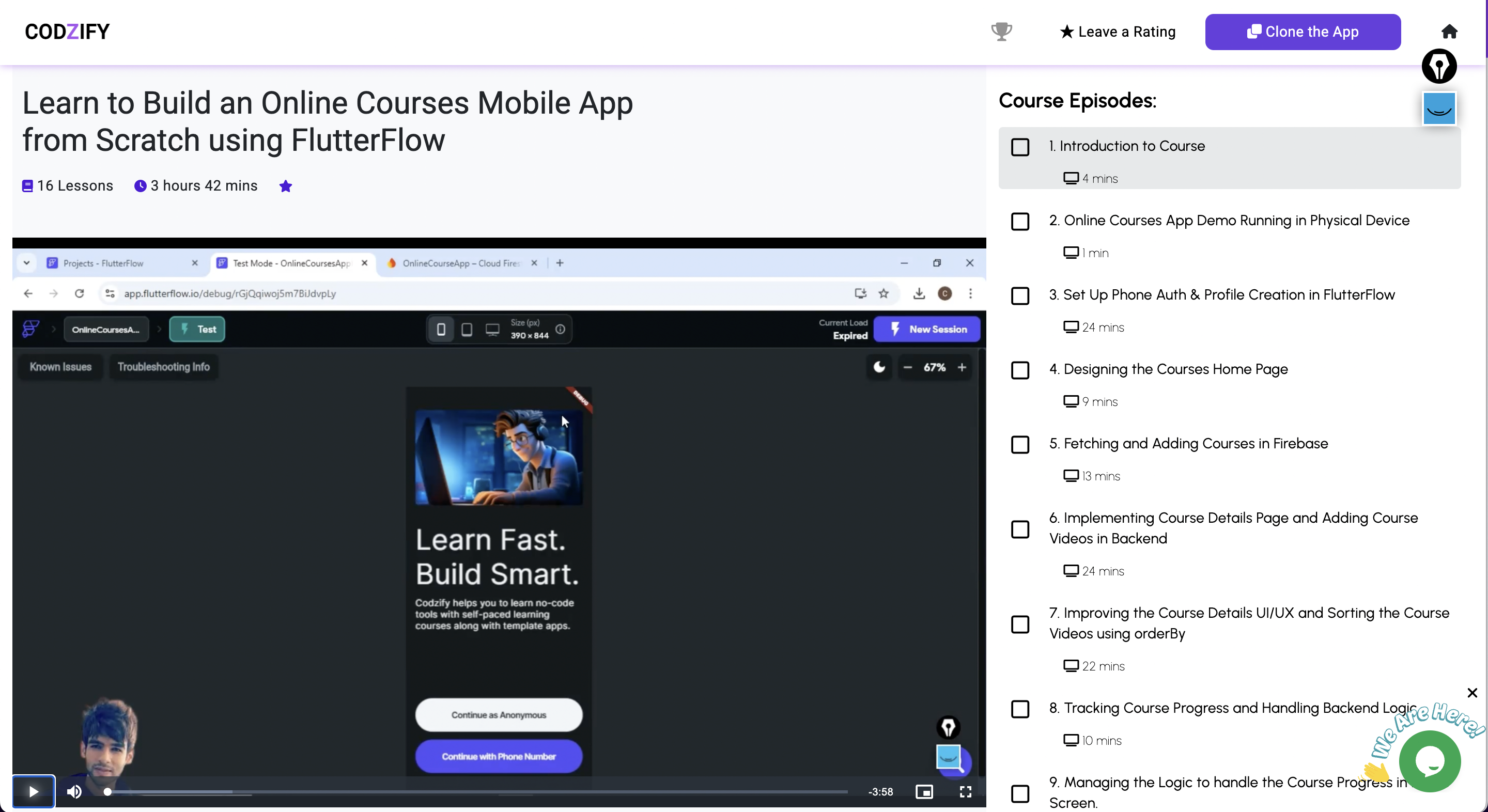The width and height of the screenshot is (1488, 812).
Task: Select desktop device preview icon
Action: coord(492,329)
